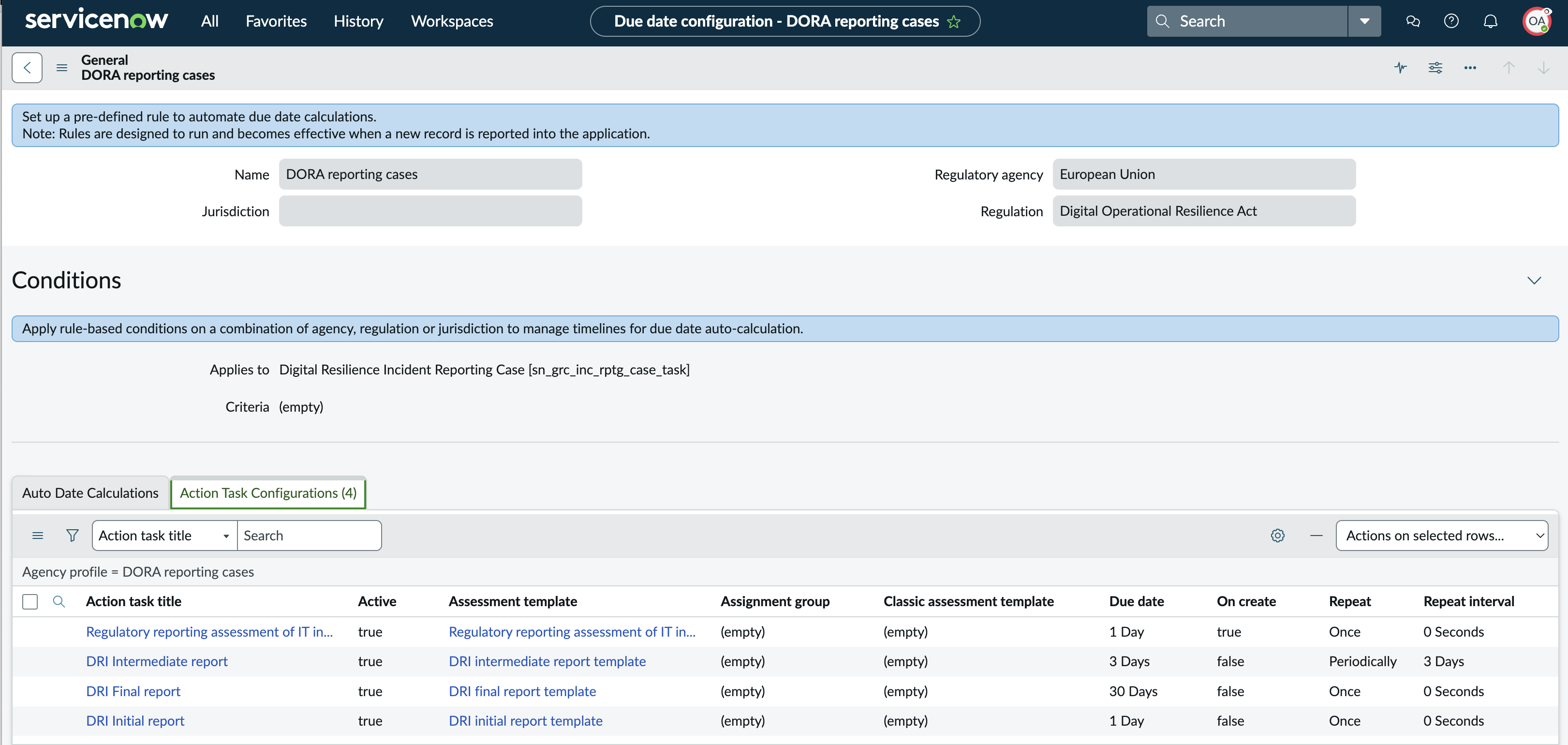Open DRI final report template link

(x=522, y=691)
